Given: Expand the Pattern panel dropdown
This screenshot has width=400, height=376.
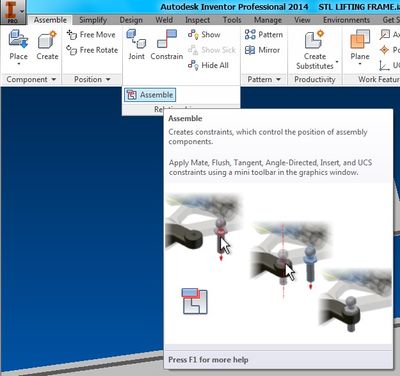Looking at the screenshot, I should (278, 80).
